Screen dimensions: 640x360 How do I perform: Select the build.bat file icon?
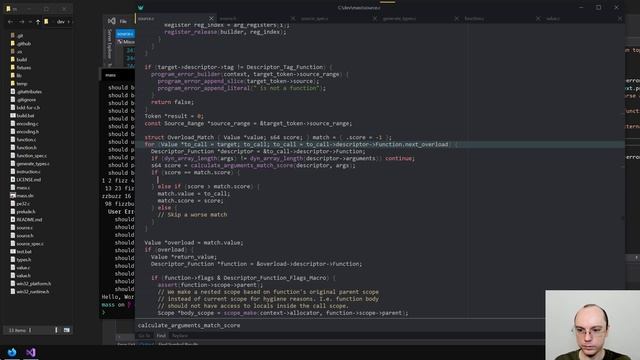point(13,116)
